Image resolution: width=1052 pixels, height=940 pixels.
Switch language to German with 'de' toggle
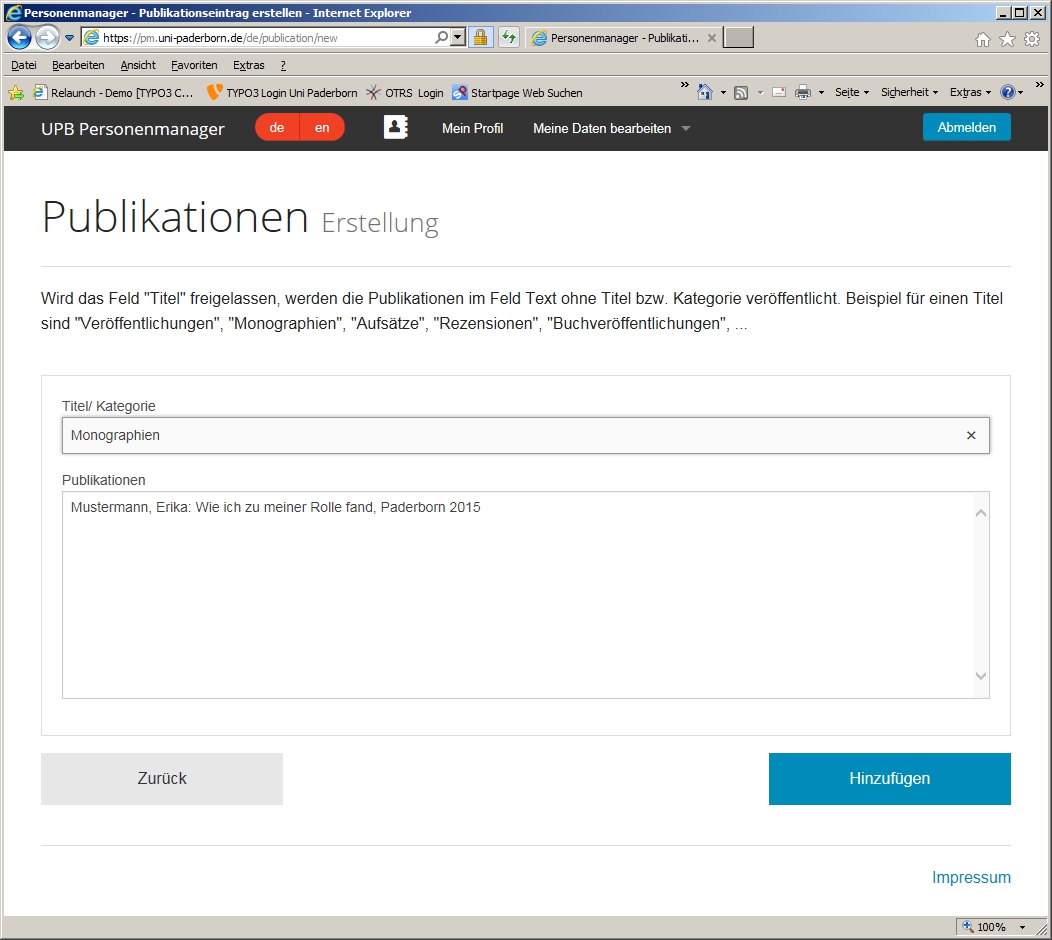coord(277,128)
